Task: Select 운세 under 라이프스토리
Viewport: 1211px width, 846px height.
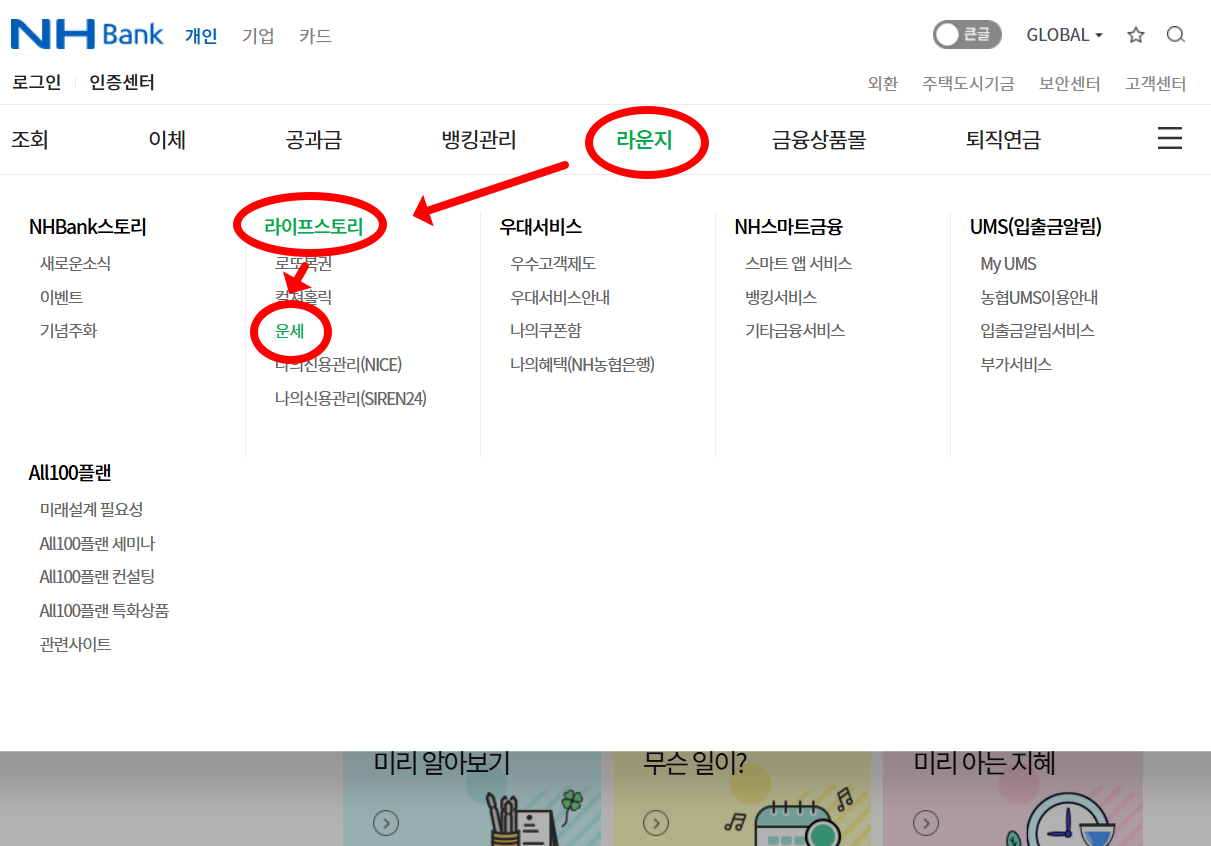Action: (x=290, y=330)
